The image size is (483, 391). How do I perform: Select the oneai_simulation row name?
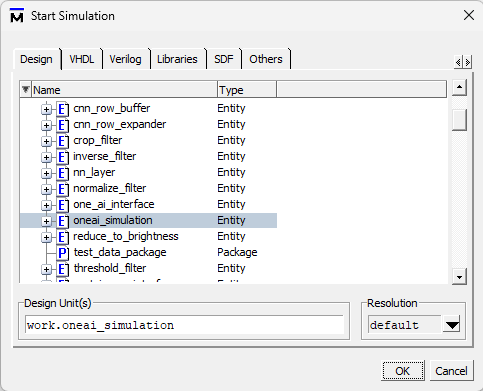113,220
